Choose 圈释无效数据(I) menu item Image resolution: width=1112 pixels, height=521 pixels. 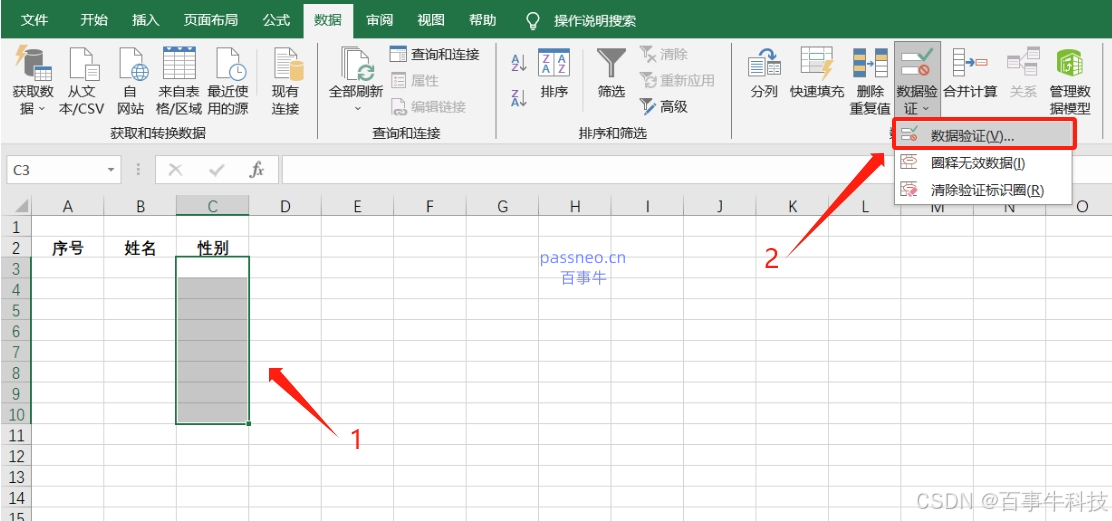pyautogui.click(x=983, y=163)
